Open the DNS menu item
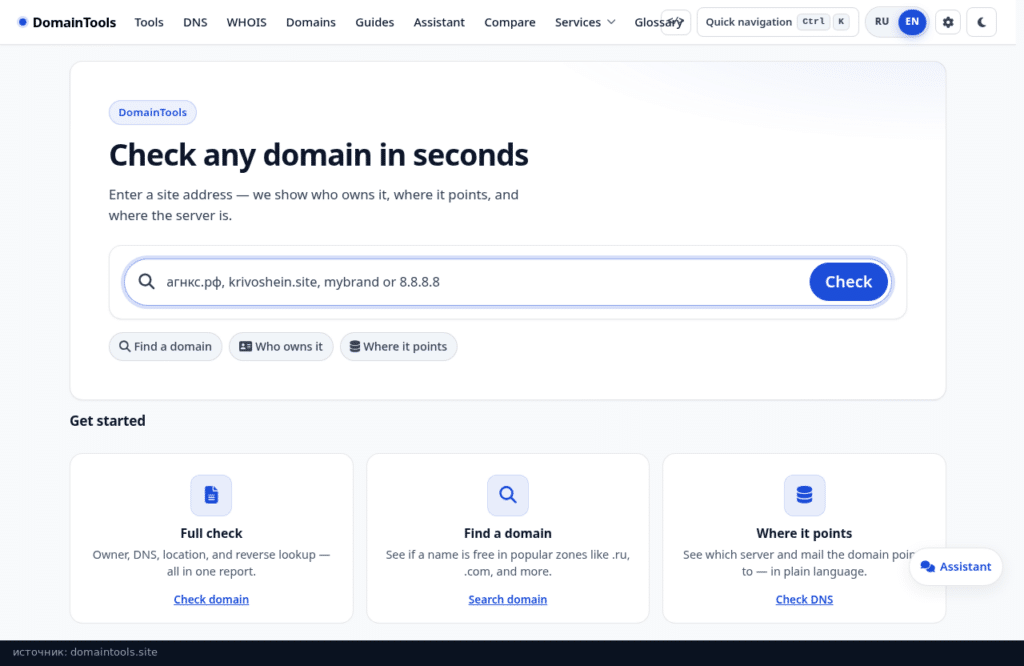The width and height of the screenshot is (1024, 666). (195, 22)
